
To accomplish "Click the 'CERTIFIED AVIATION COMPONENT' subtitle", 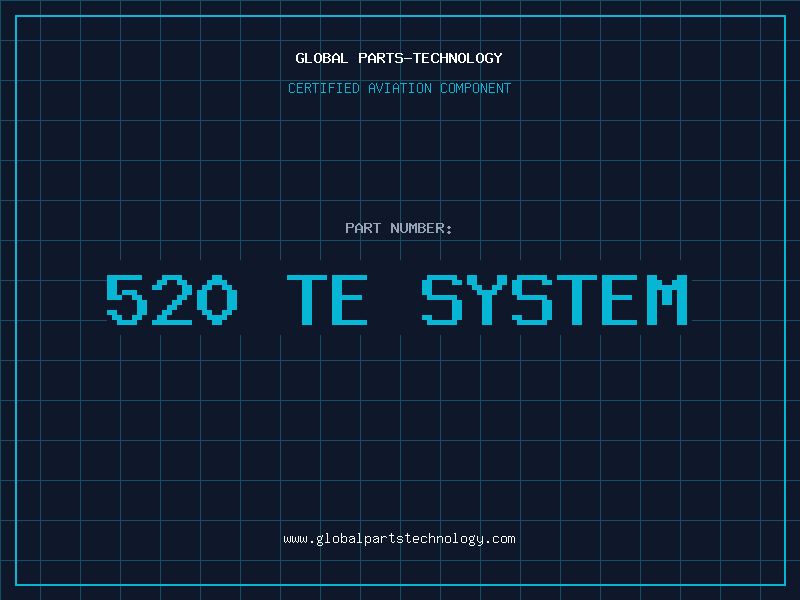I will (399, 88).
